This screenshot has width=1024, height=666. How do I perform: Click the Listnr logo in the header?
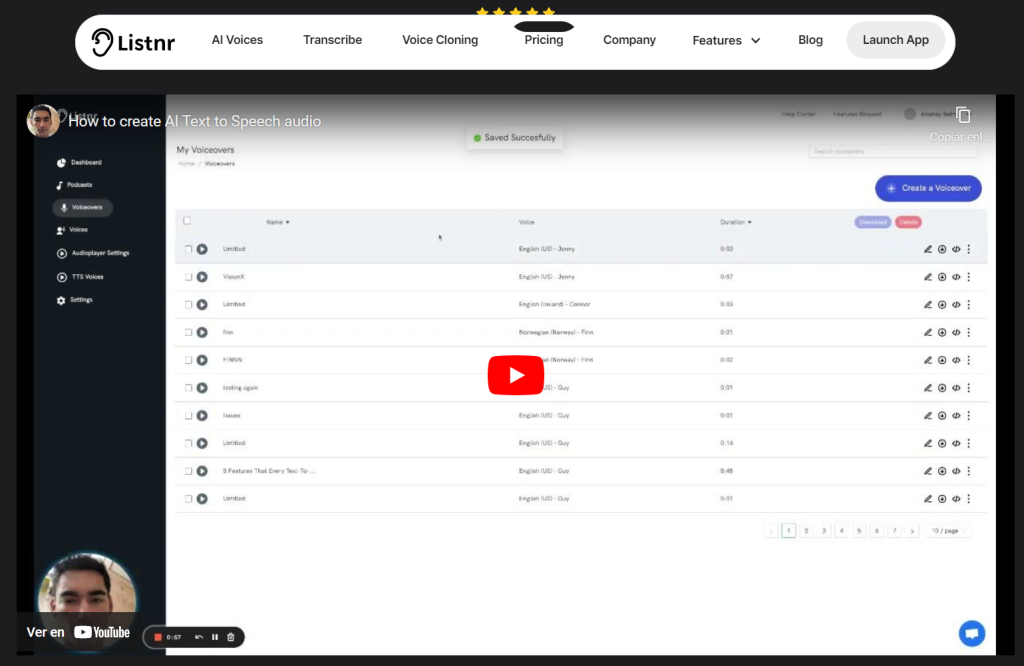pos(133,42)
